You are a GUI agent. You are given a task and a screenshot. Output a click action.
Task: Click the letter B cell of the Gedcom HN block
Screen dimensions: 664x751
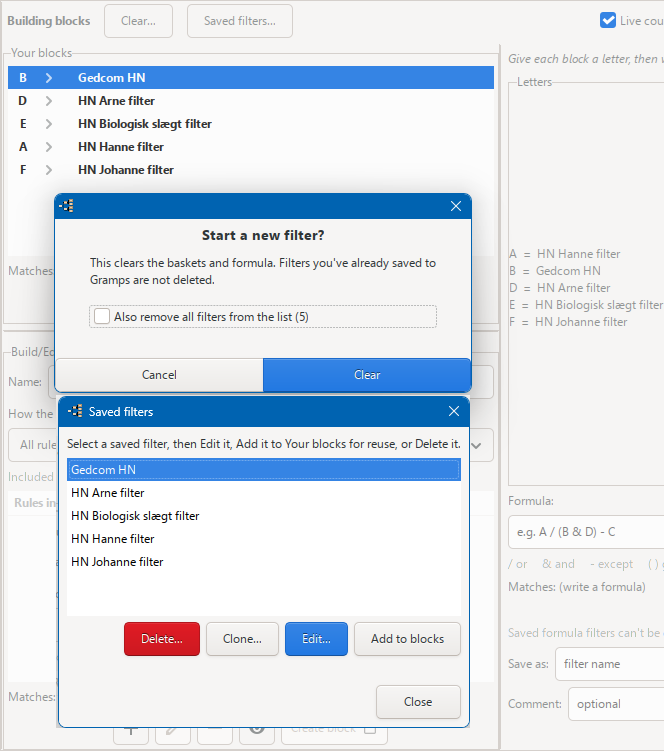pos(23,78)
